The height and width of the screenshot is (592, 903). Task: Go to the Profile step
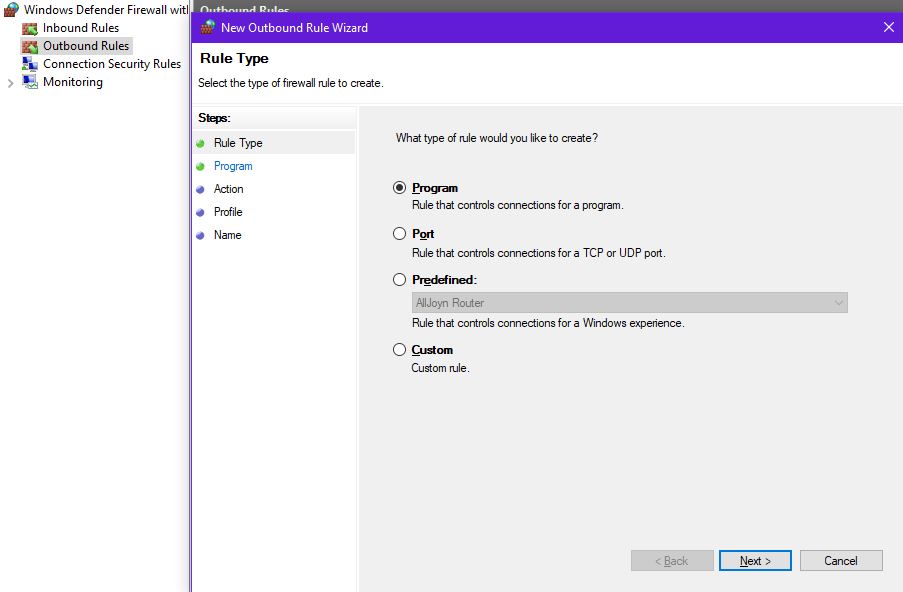(x=228, y=212)
